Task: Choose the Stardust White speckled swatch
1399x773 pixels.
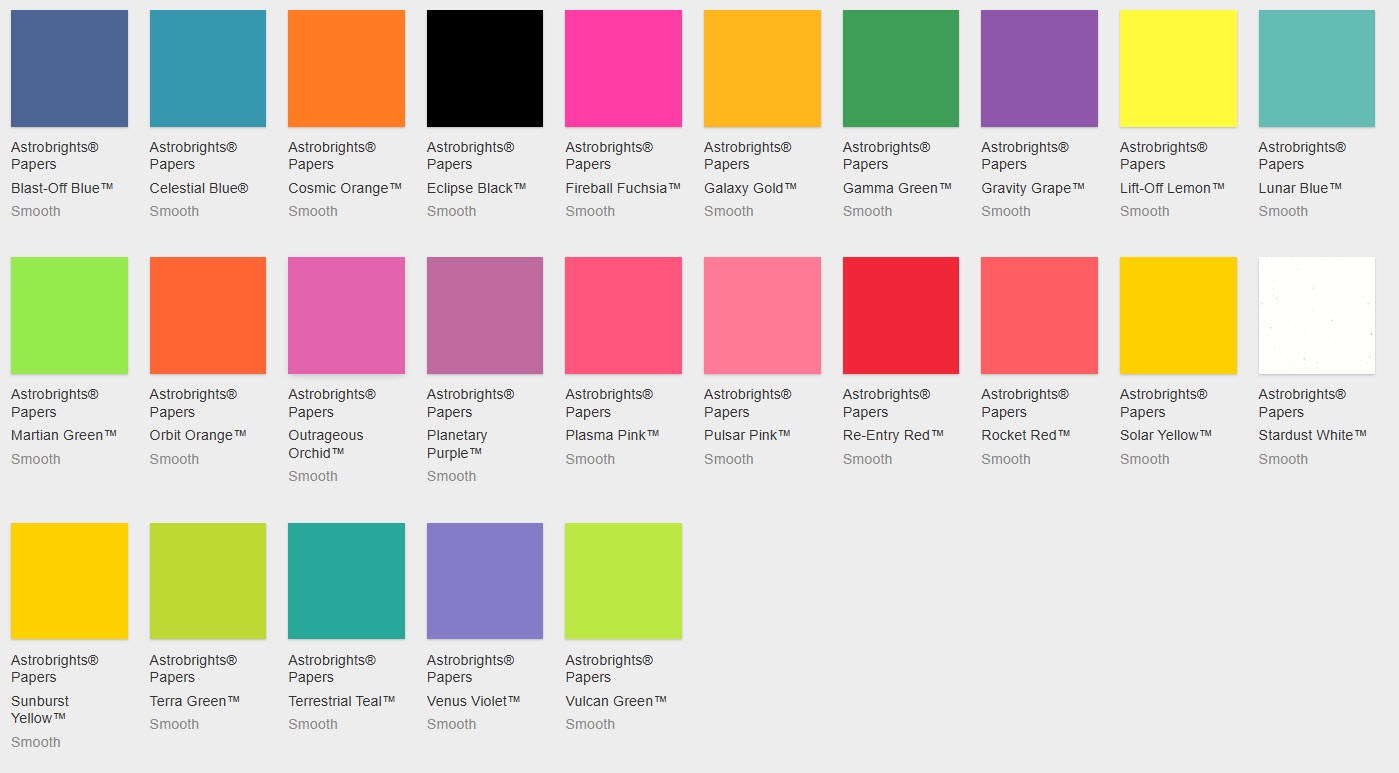Action: (x=1317, y=315)
